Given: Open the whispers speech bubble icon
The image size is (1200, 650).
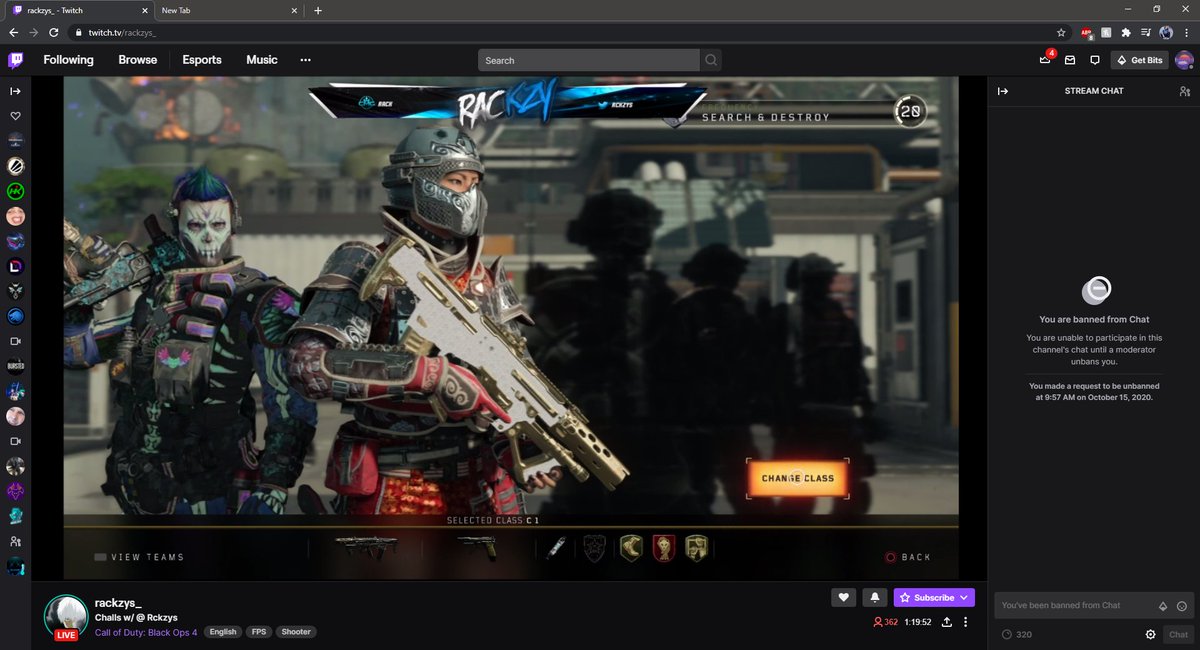Looking at the screenshot, I should click(x=1095, y=60).
